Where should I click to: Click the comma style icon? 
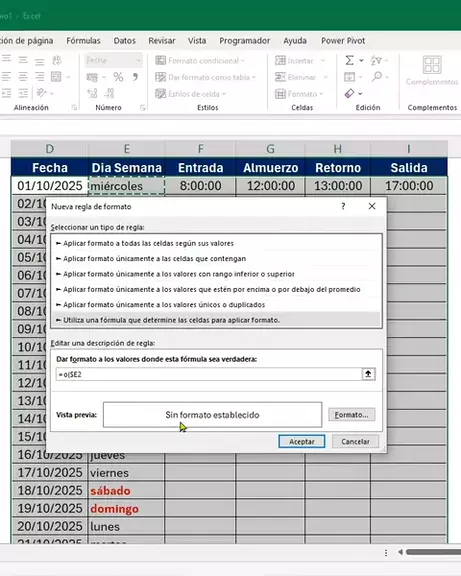135,77
